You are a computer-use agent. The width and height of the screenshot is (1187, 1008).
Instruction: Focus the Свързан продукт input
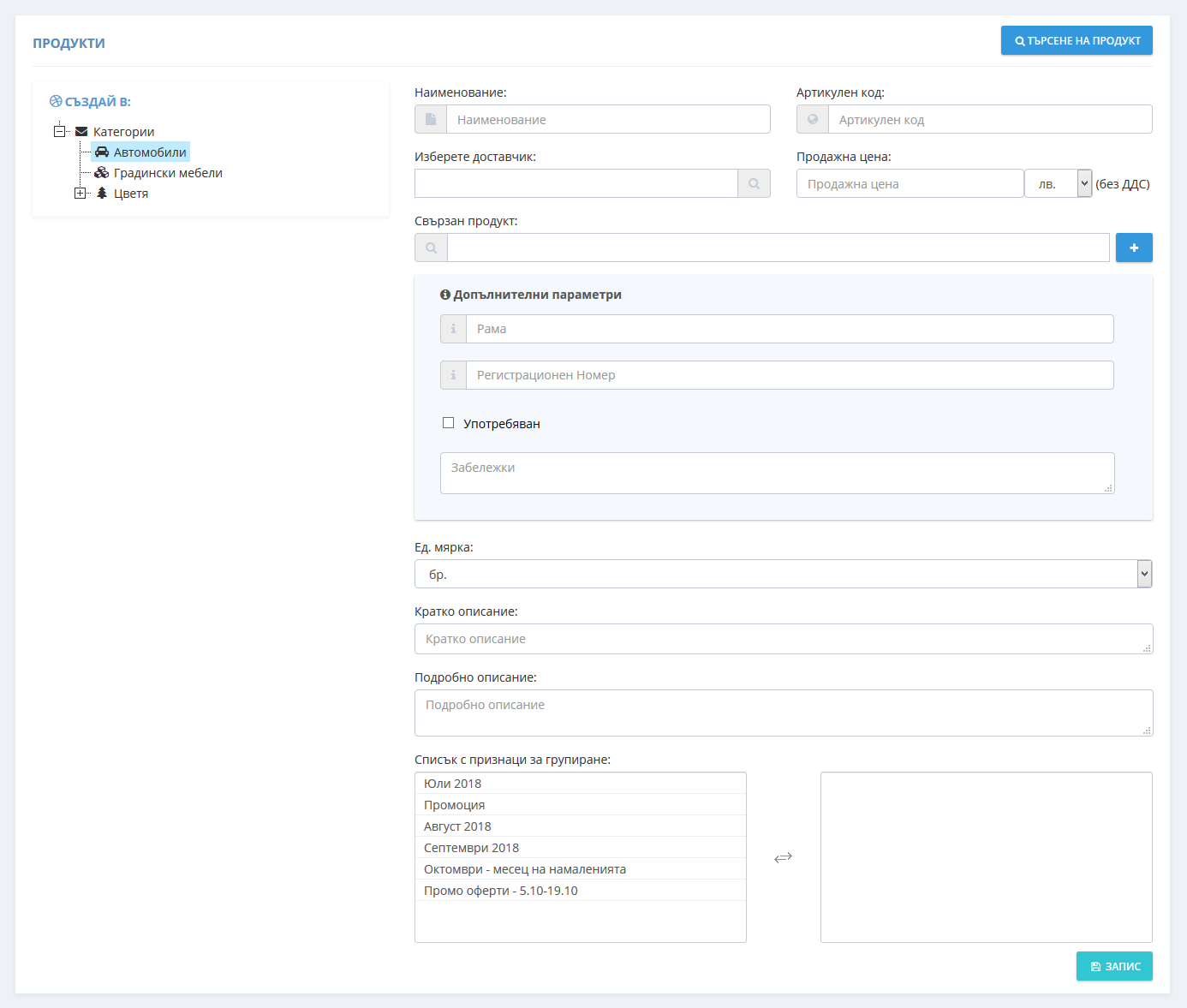(778, 248)
